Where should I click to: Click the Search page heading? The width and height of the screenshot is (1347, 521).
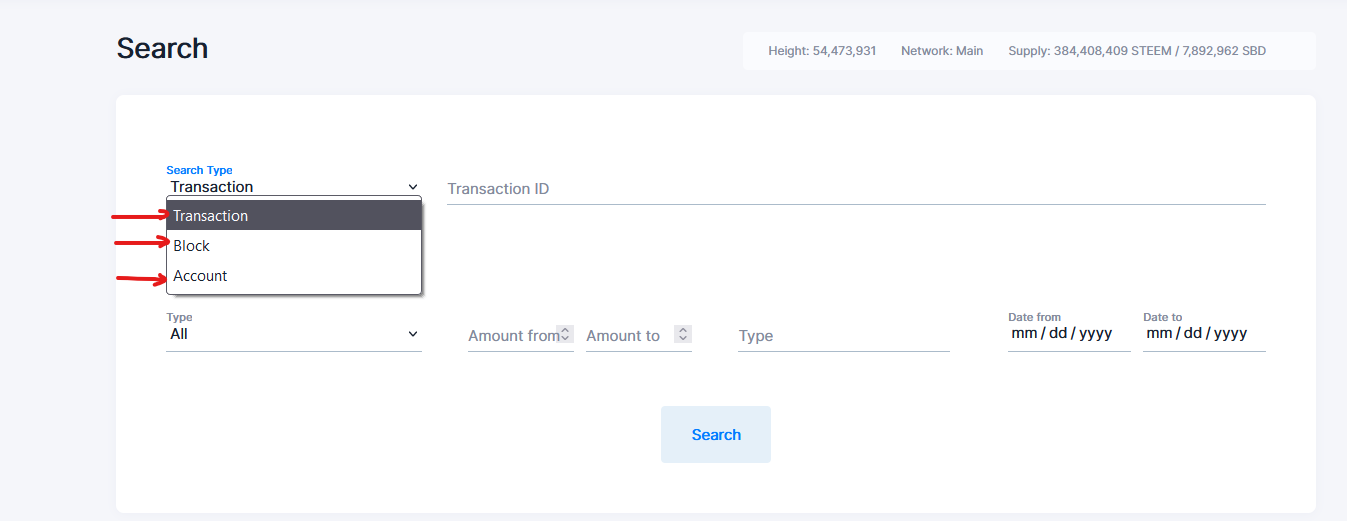tap(162, 48)
